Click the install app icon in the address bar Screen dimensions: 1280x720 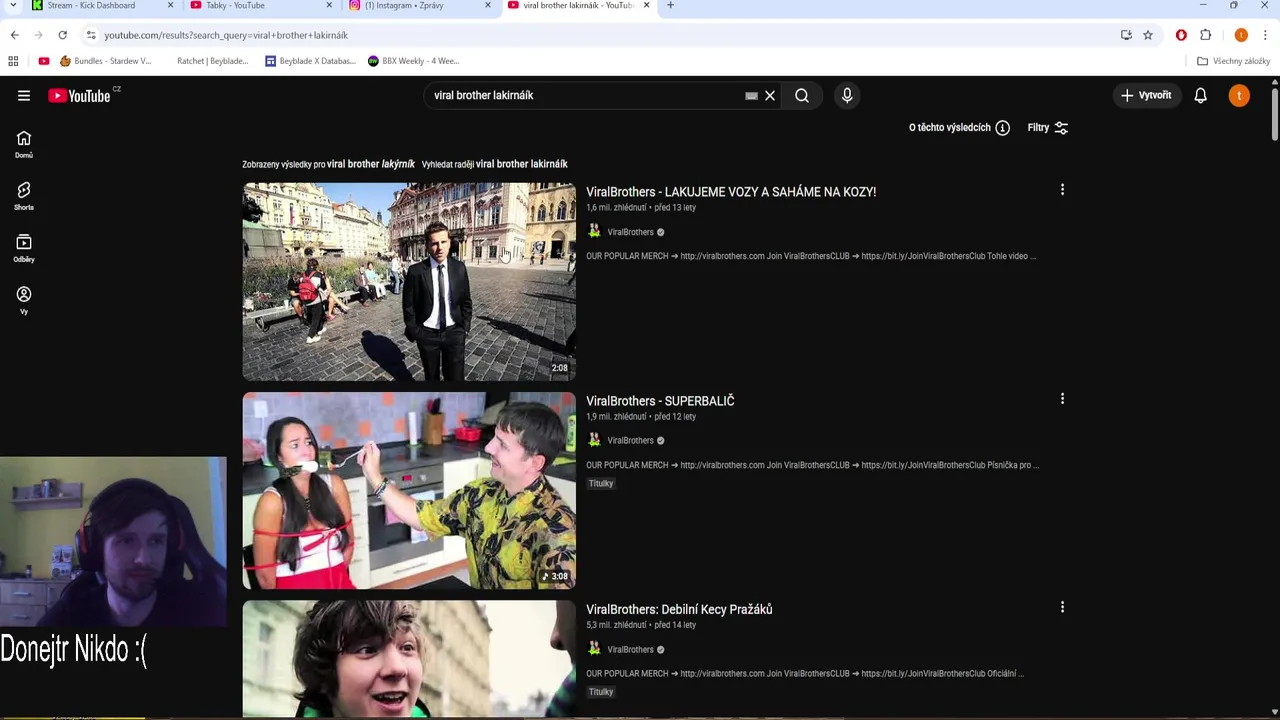click(x=1126, y=35)
